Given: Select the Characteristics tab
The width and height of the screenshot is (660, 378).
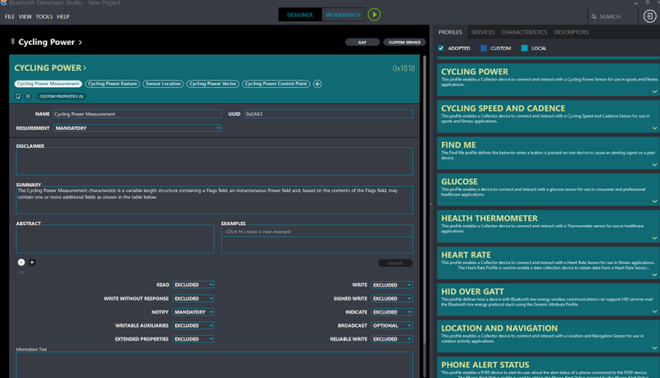Looking at the screenshot, I should 524,32.
